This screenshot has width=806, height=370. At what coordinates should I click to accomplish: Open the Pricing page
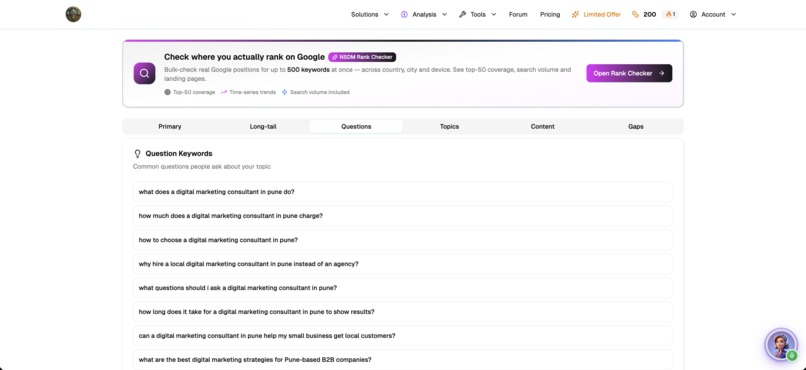(549, 14)
